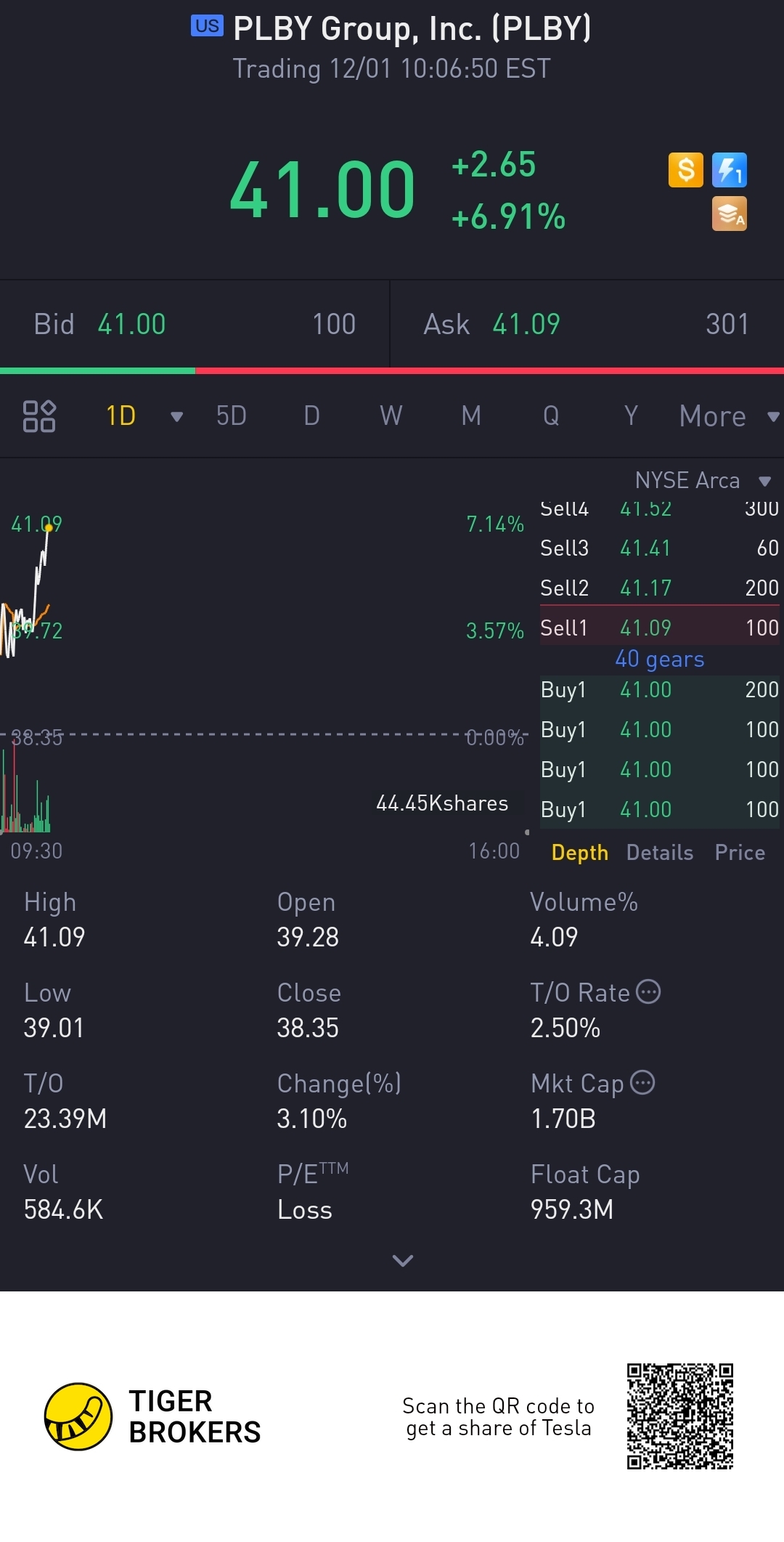Open the chart layout grid icon

pyautogui.click(x=39, y=416)
